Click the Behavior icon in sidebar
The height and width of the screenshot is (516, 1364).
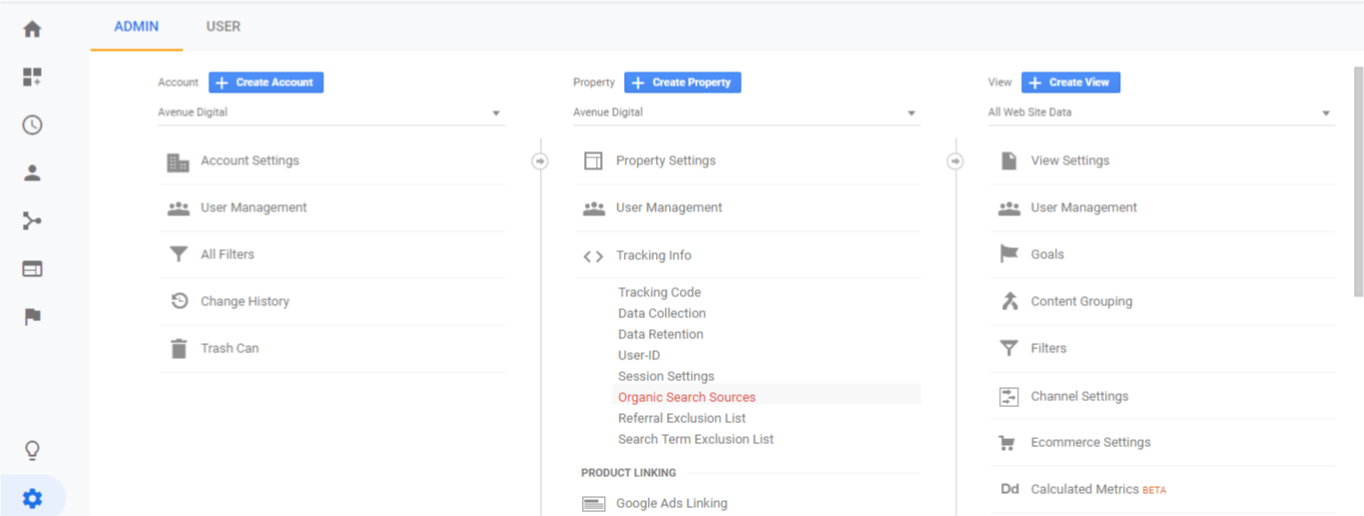(32, 269)
